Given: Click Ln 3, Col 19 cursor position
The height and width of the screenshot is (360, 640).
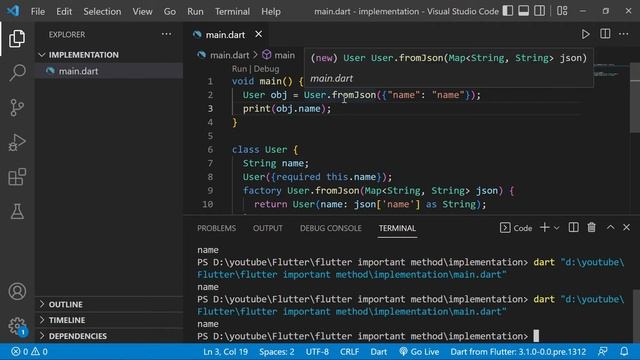Looking at the screenshot, I should tap(225, 351).
